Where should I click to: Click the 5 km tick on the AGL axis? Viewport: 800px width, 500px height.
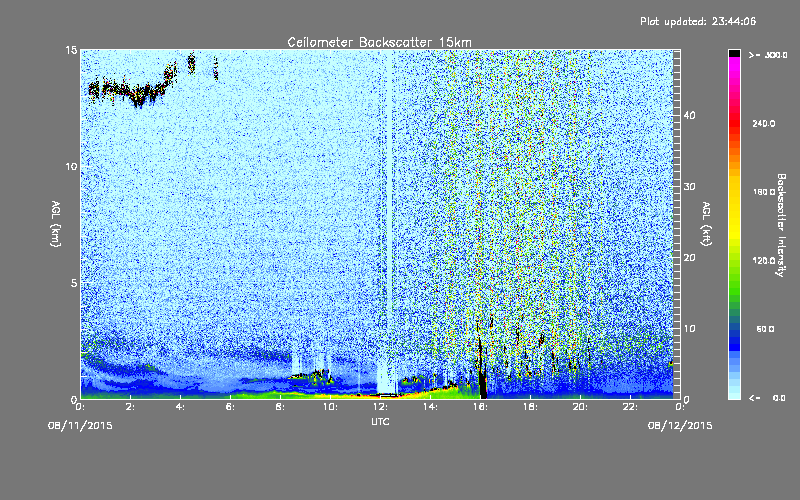pos(73,283)
